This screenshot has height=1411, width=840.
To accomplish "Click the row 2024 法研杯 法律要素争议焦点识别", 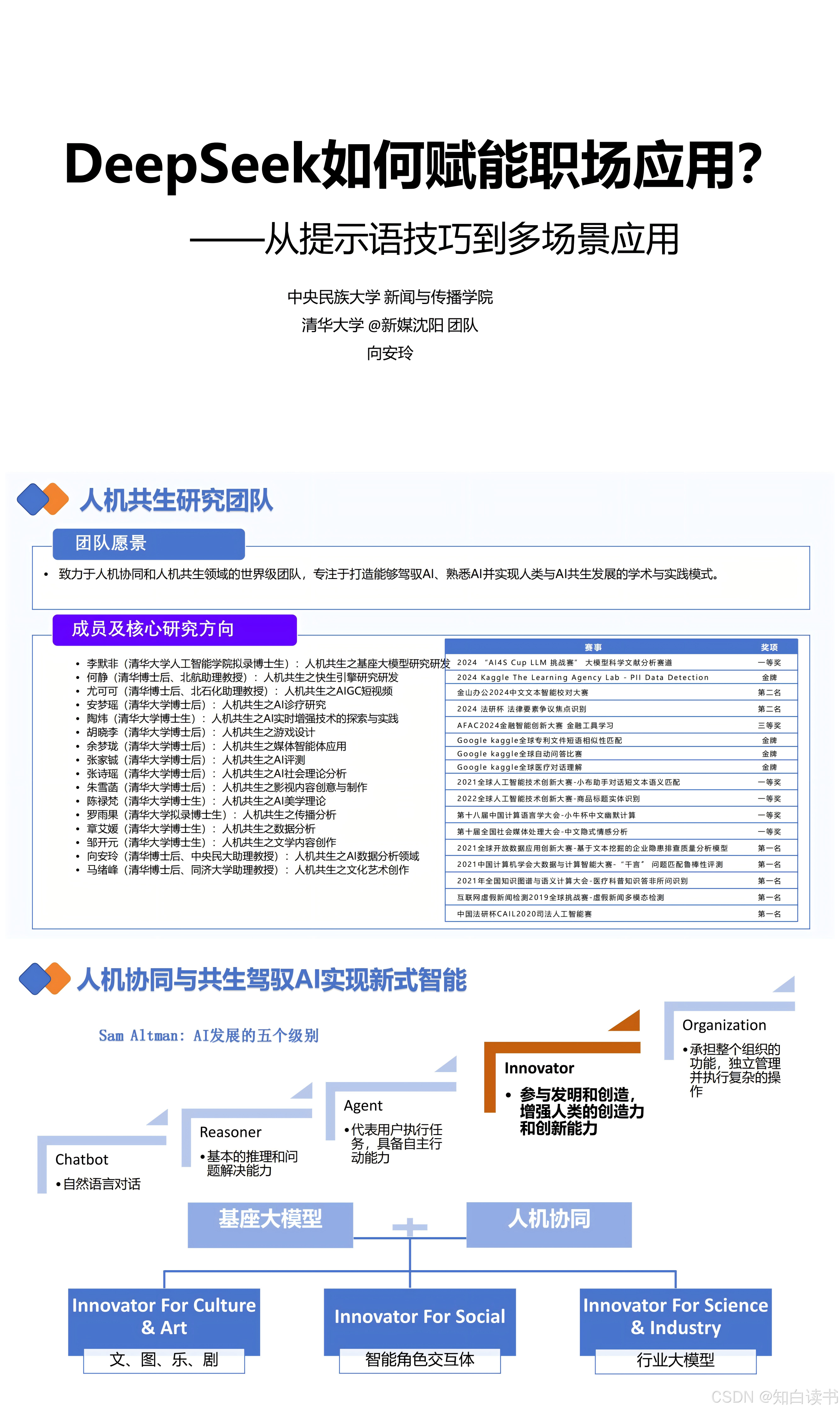I will tap(621, 708).
